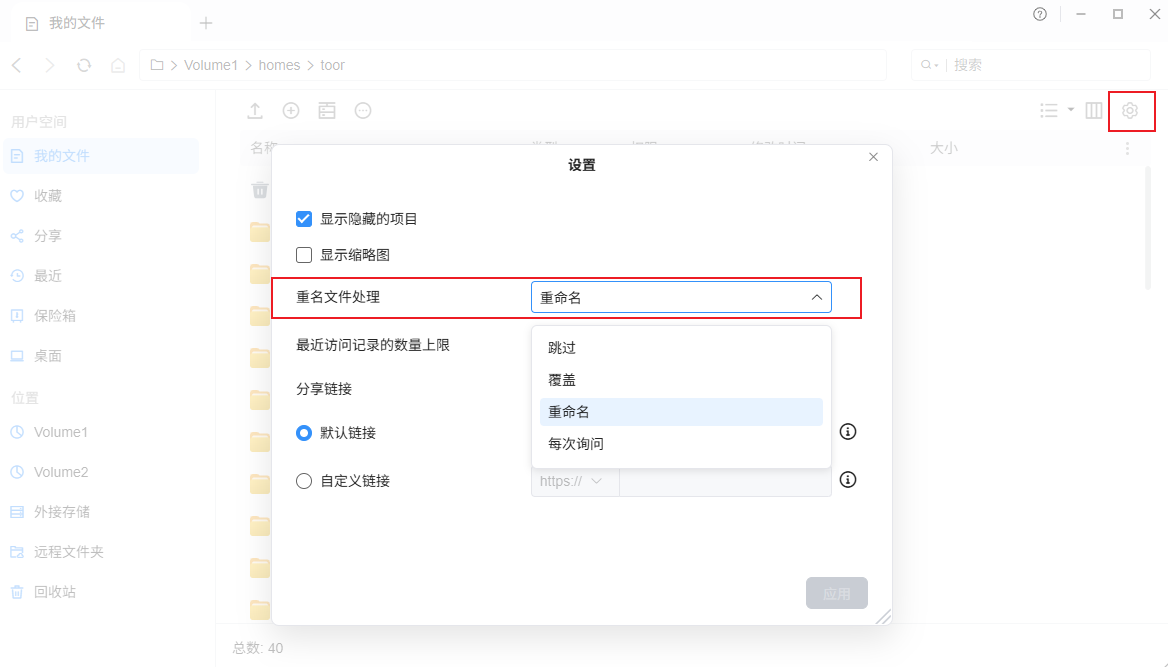Open Volume2 location

101,472
